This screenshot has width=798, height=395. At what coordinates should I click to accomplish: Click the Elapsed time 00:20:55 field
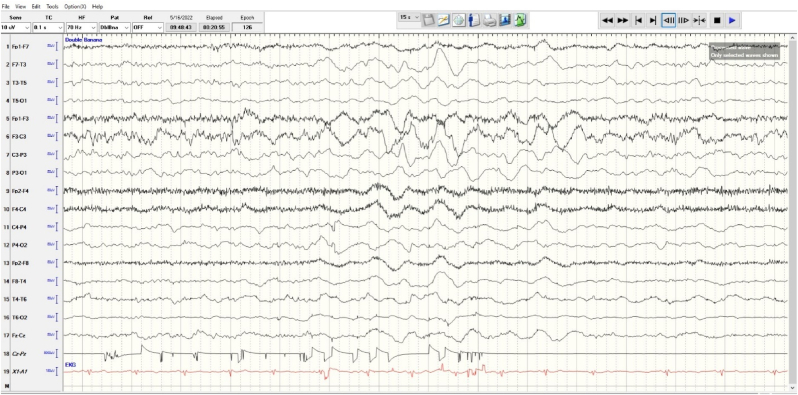pyautogui.click(x=214, y=27)
